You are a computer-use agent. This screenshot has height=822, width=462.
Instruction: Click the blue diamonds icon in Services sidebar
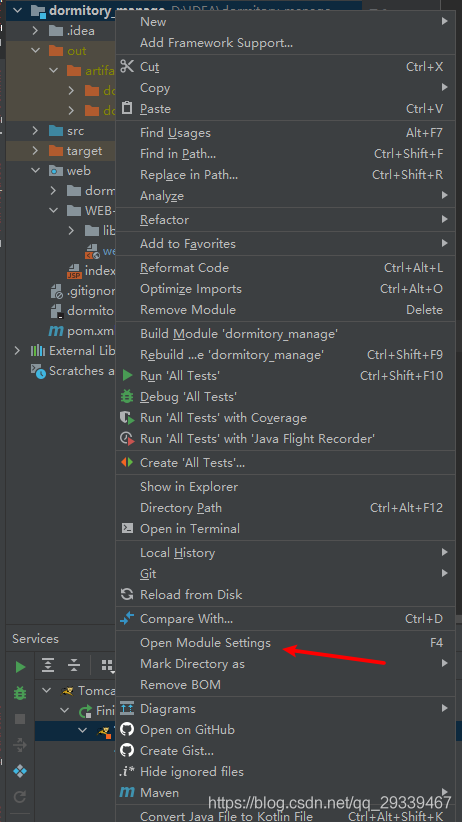tap(20, 771)
